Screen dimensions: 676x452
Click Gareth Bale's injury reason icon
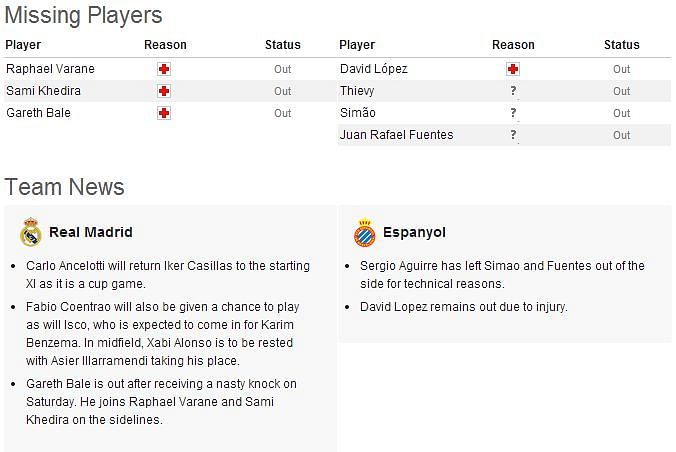point(164,113)
